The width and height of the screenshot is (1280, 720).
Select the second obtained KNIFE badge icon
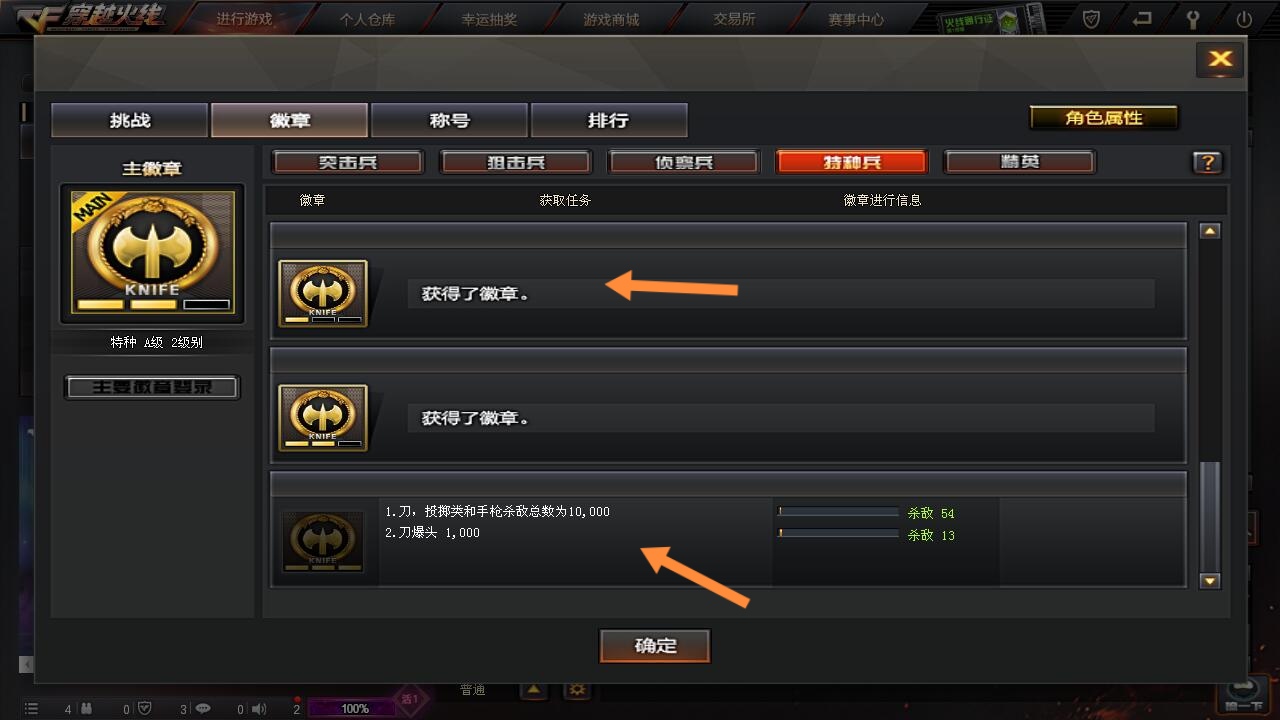pos(323,417)
